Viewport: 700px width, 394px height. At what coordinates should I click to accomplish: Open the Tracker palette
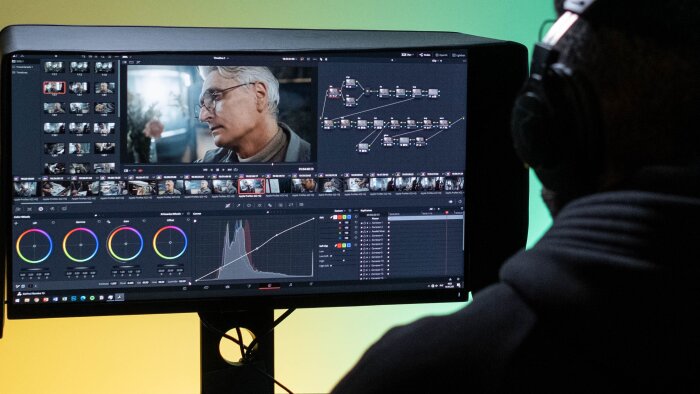point(260,205)
